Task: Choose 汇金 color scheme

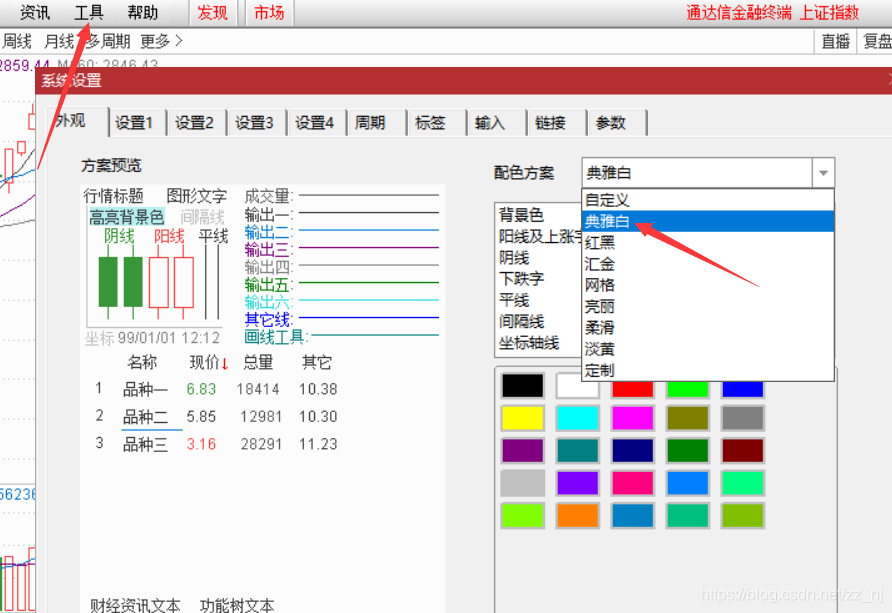Action: click(708, 264)
